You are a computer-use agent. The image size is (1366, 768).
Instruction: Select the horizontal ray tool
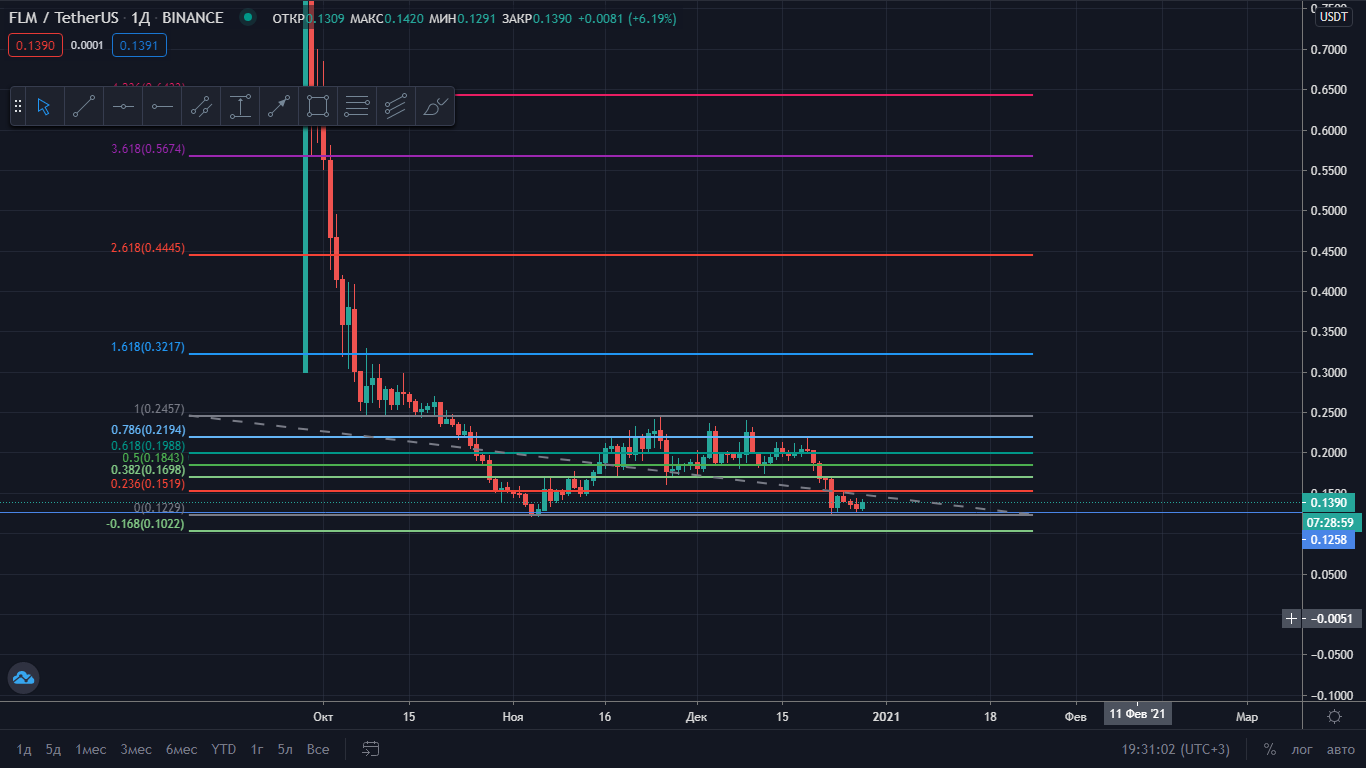[162, 106]
